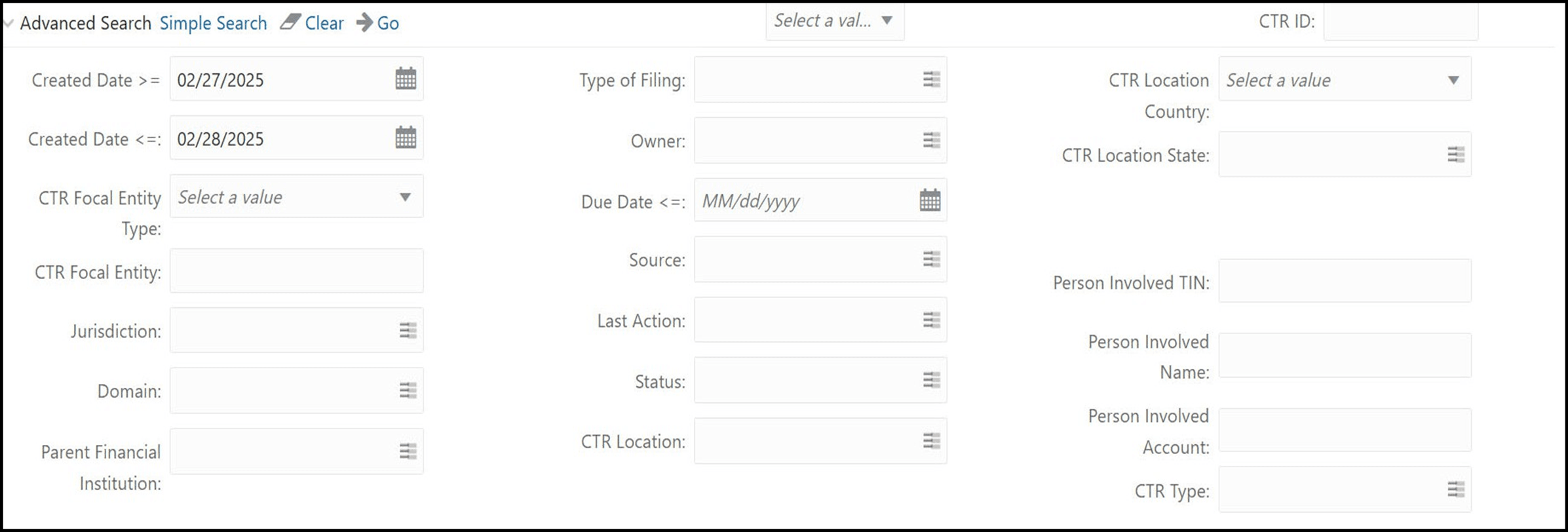Image resolution: width=1568 pixels, height=532 pixels.
Task: Open the Domain value selector
Action: pyautogui.click(x=408, y=389)
